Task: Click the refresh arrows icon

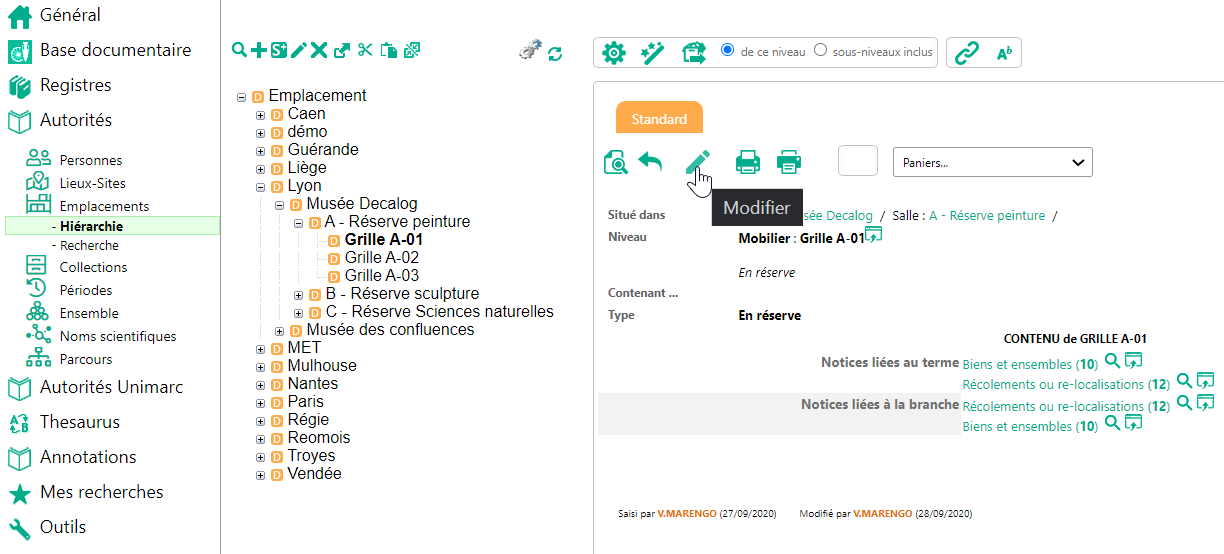Action: (555, 53)
